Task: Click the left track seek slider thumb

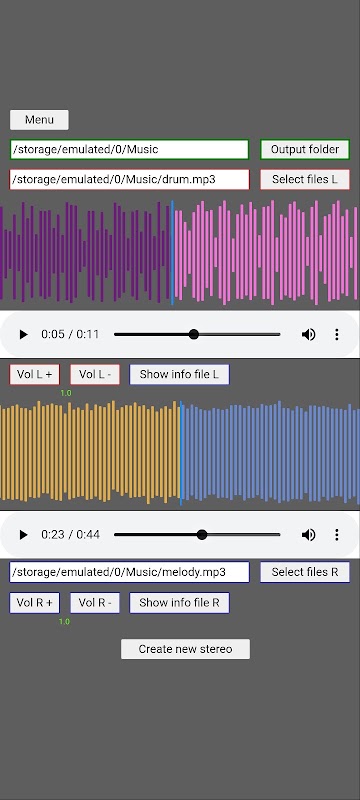Action: [x=193, y=335]
